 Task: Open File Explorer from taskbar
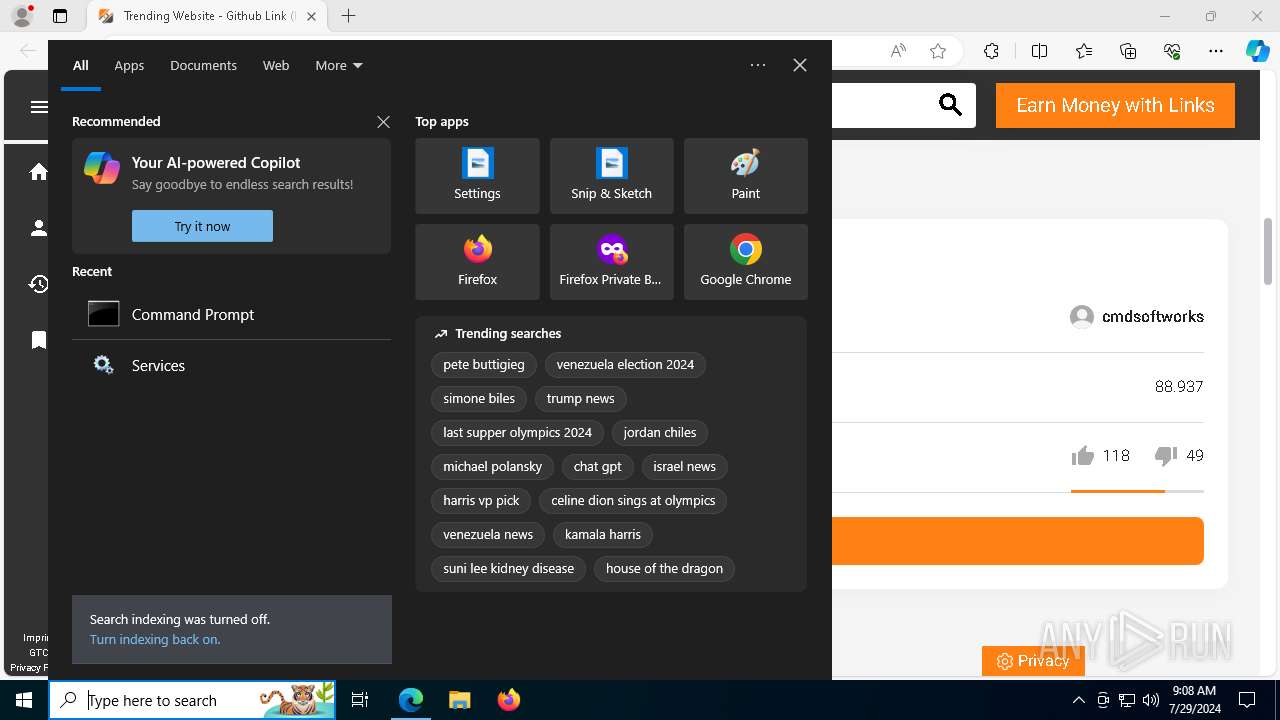point(459,700)
